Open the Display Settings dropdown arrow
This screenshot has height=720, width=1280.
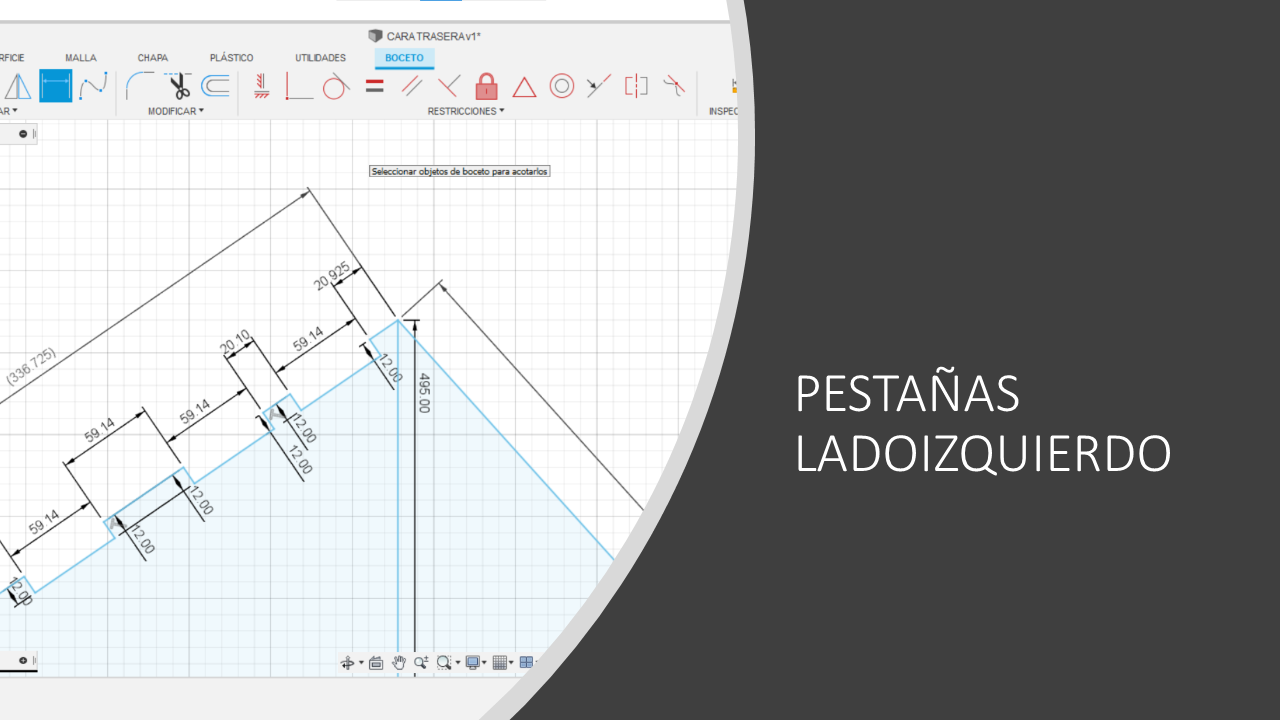point(485,663)
